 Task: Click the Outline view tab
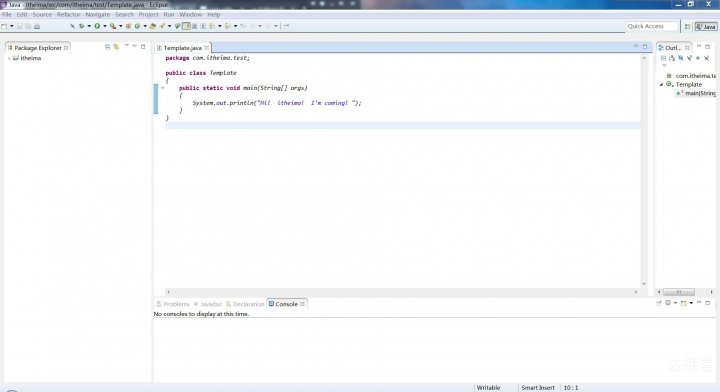pos(674,48)
